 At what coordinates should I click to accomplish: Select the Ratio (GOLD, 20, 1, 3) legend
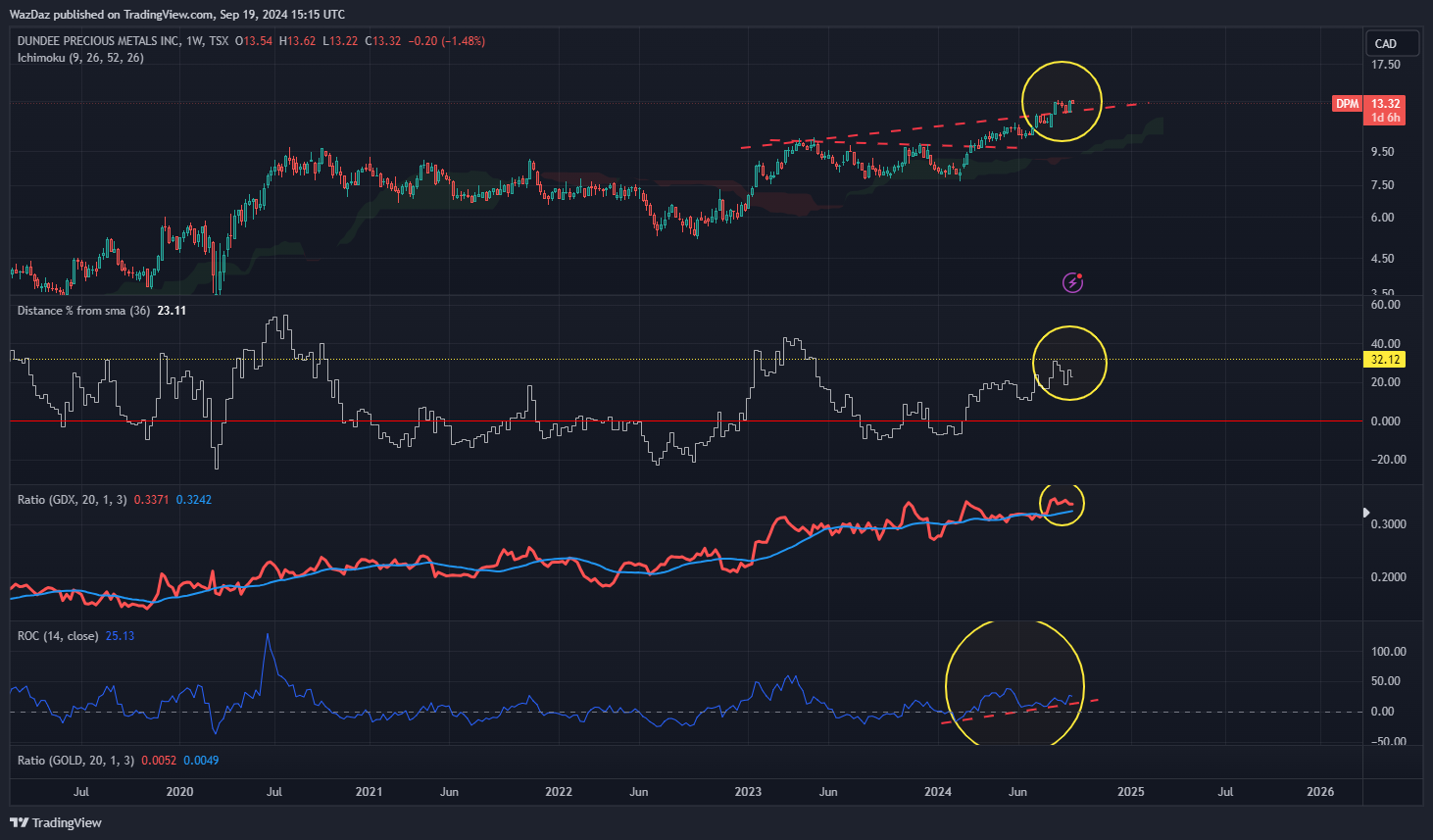coord(75,761)
